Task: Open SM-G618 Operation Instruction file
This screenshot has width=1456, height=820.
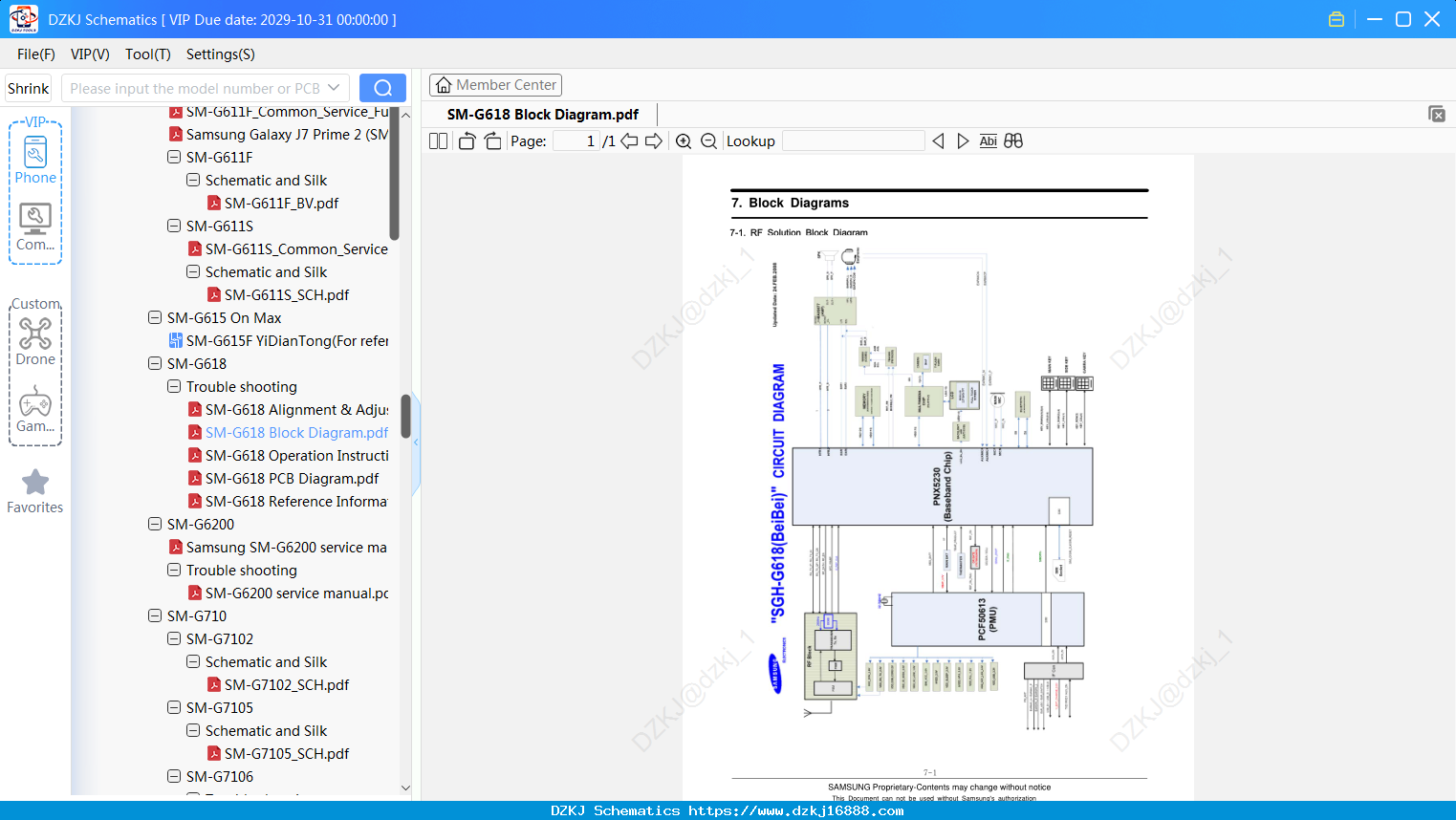Action: tap(289, 455)
